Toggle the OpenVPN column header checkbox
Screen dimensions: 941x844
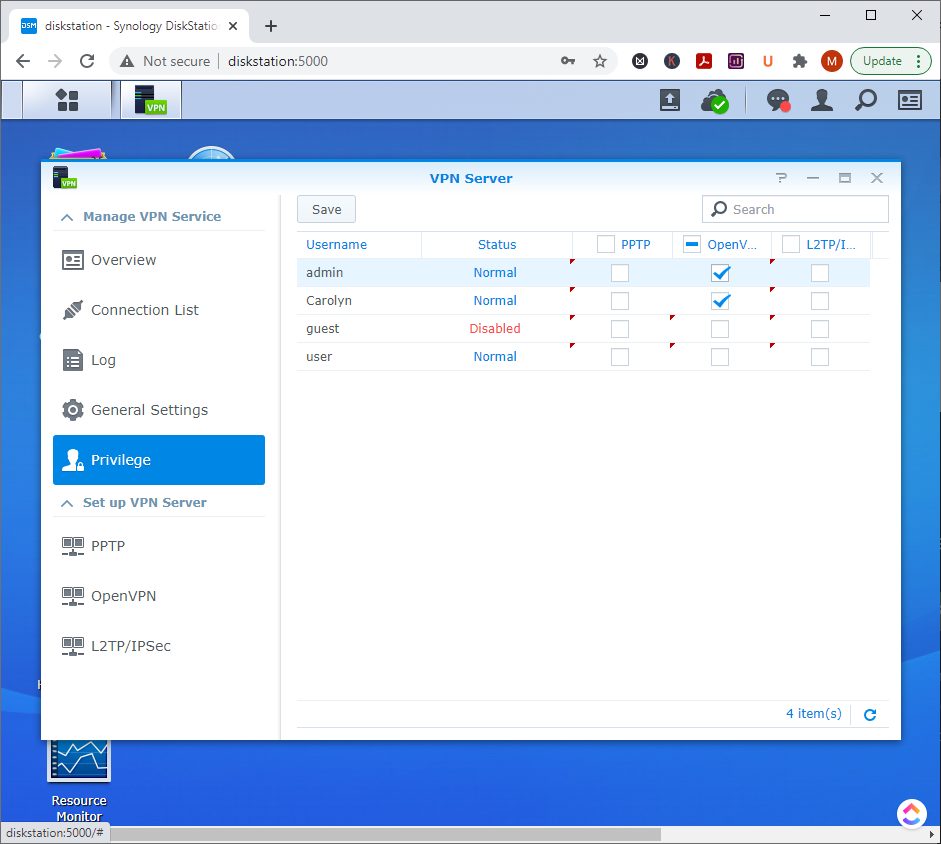692,244
